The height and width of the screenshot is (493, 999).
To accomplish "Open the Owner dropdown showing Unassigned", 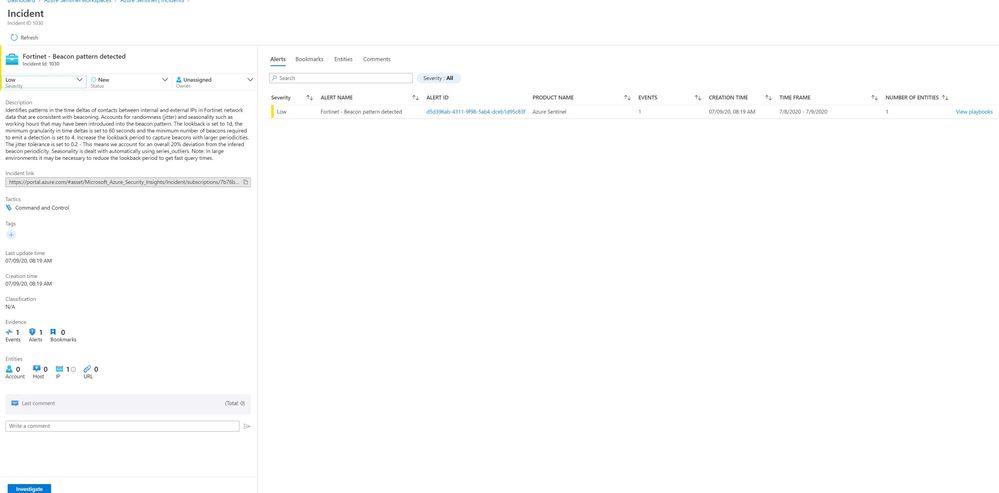I will click(x=214, y=81).
